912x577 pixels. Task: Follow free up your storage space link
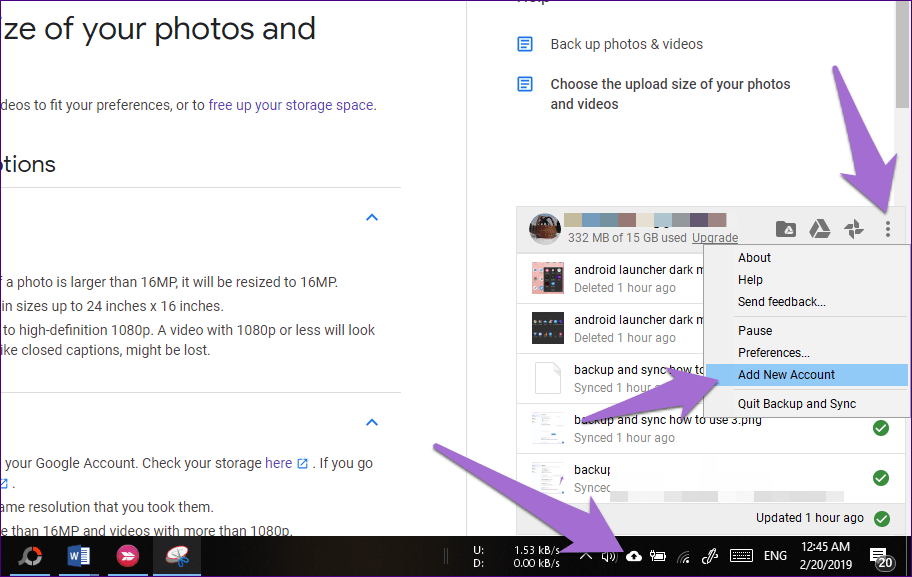pyautogui.click(x=291, y=105)
